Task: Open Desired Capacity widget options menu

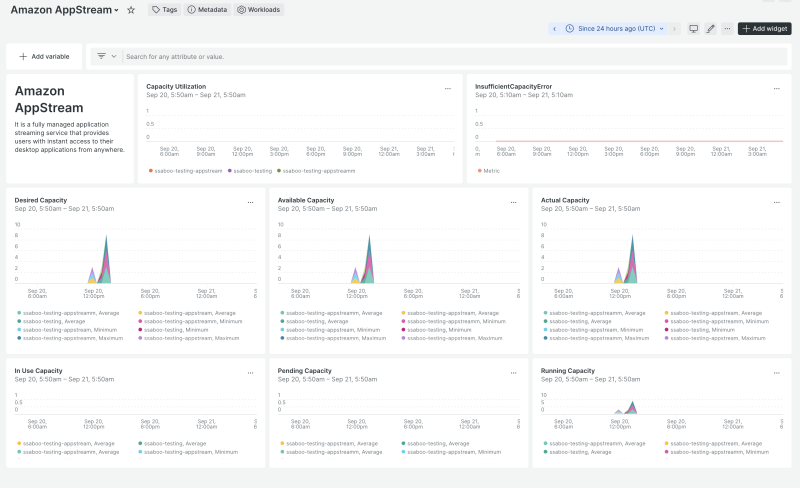Action: tap(251, 203)
